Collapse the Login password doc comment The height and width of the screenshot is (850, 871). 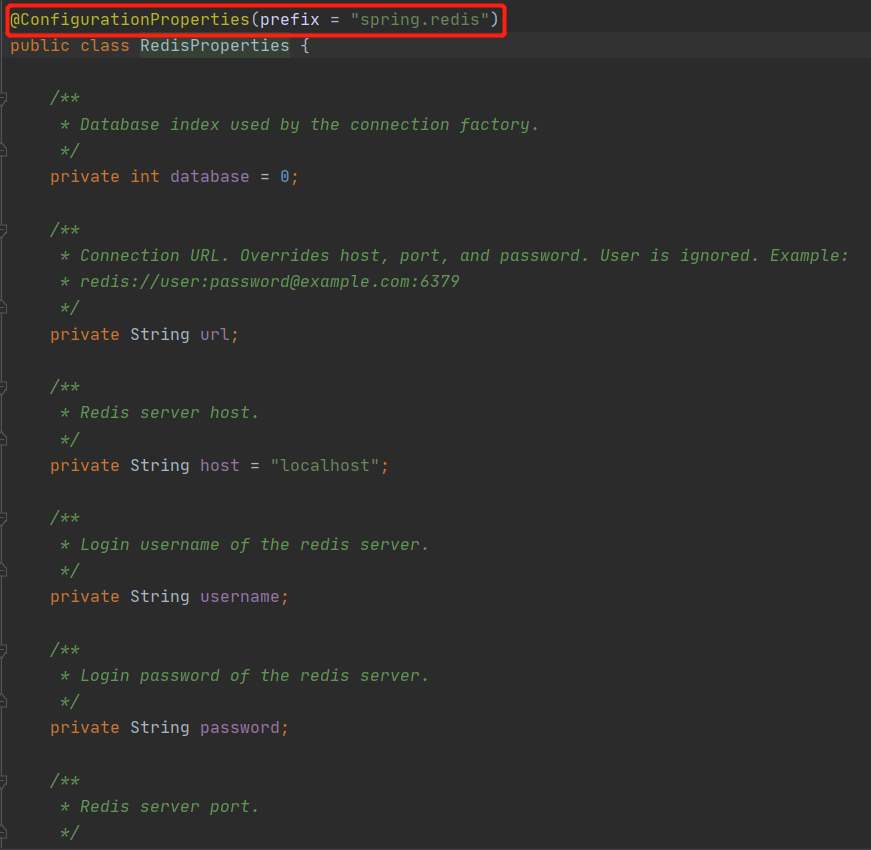(3, 649)
